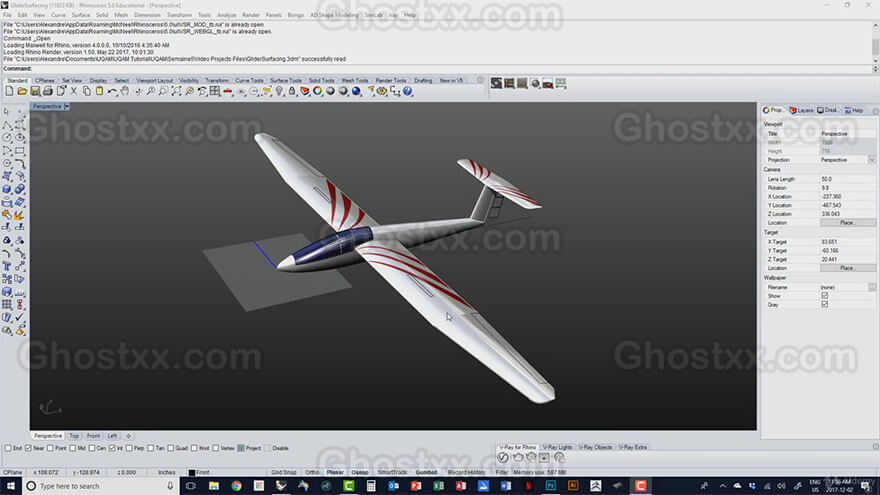This screenshot has width=880, height=495.
Task: Click the four viewports grid icon
Action: click(x=215, y=91)
